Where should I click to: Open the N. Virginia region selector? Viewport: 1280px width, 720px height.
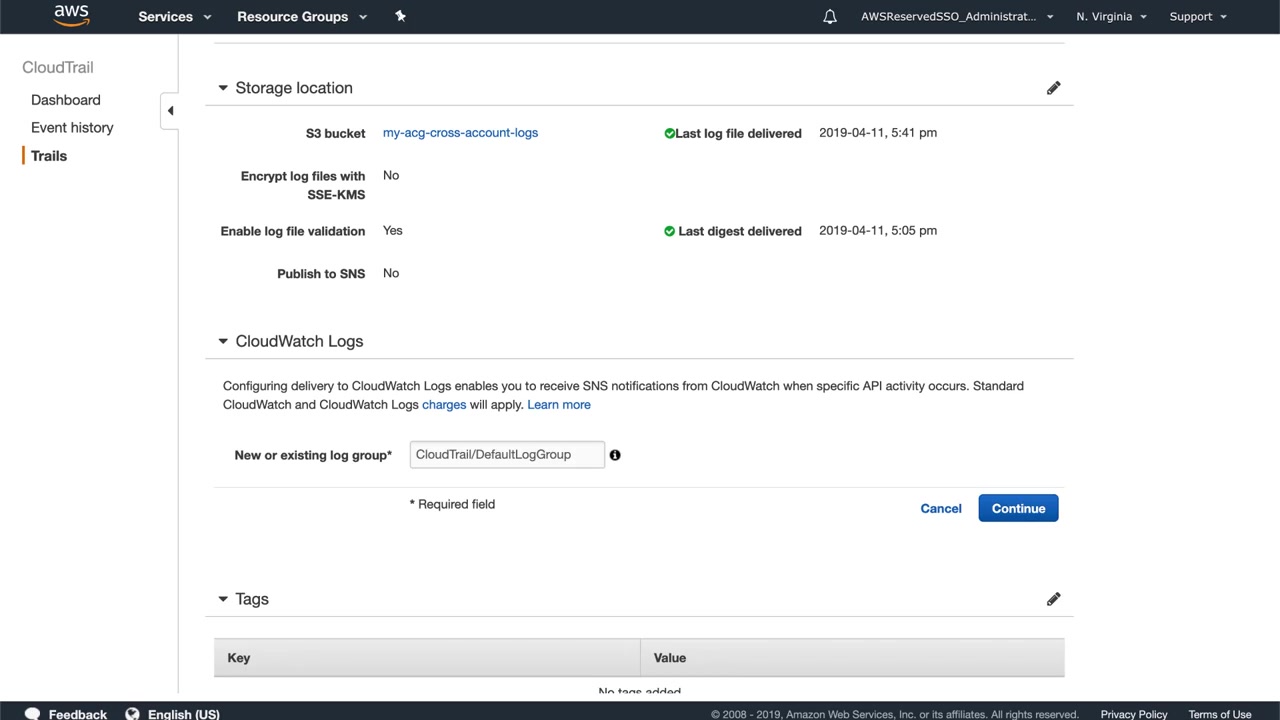tap(1111, 17)
